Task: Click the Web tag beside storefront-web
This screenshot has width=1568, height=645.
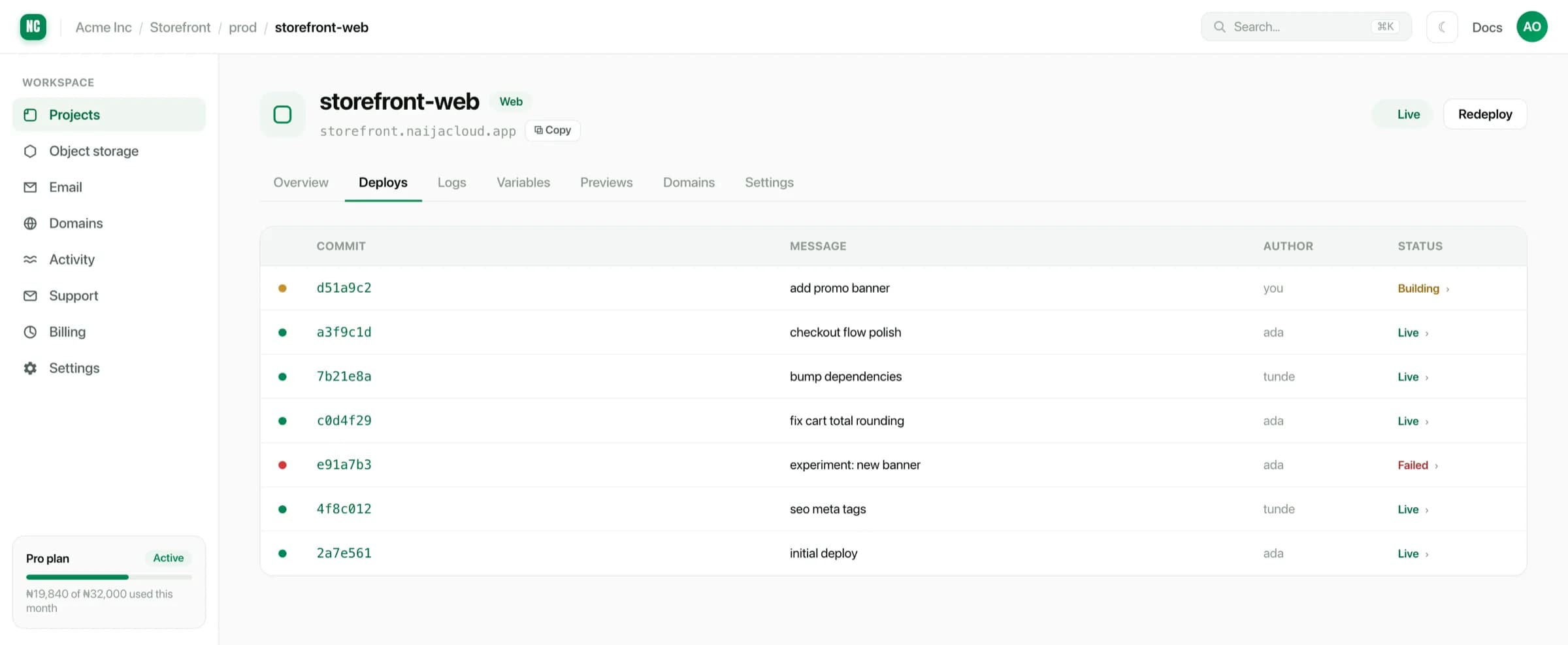Action: click(x=511, y=102)
